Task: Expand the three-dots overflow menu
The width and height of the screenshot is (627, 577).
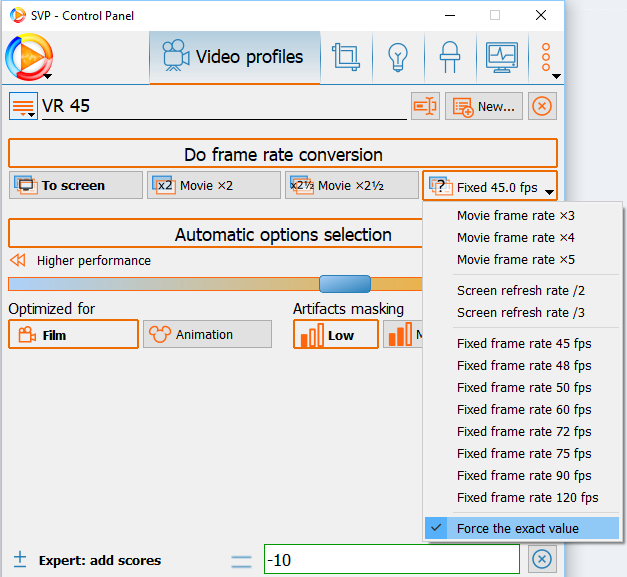Action: pos(547,59)
